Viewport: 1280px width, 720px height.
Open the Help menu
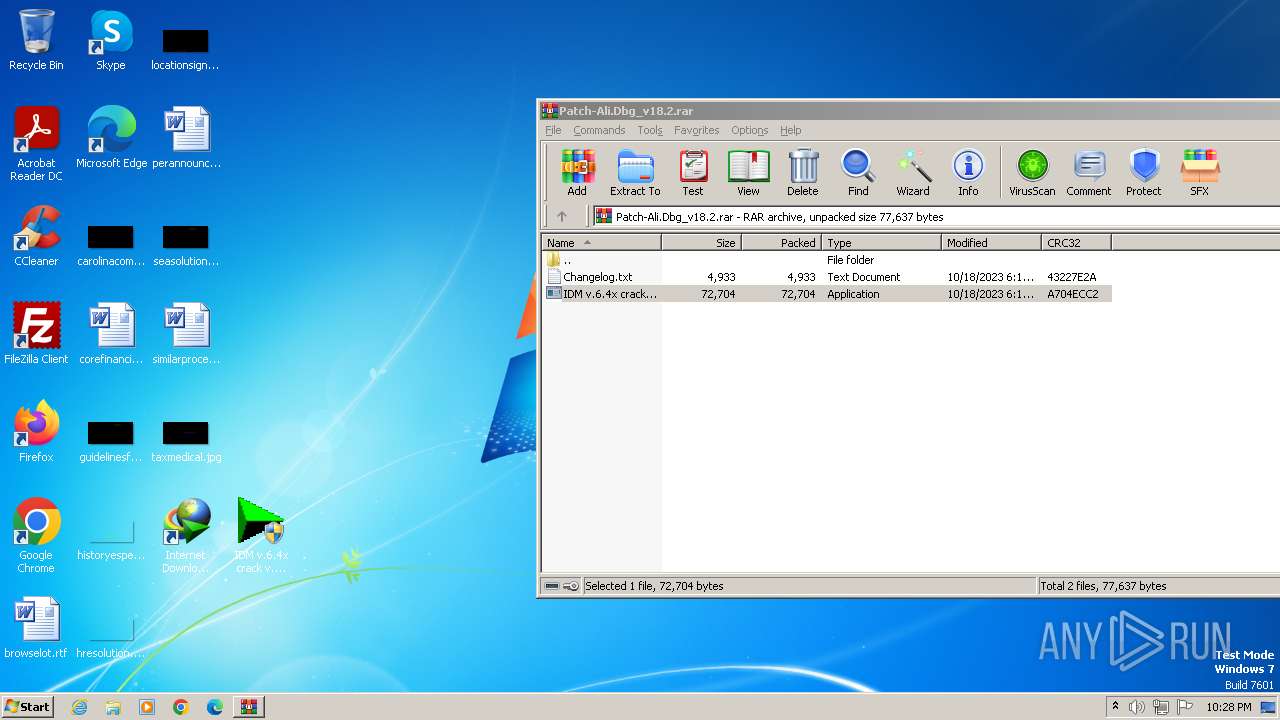click(x=791, y=130)
